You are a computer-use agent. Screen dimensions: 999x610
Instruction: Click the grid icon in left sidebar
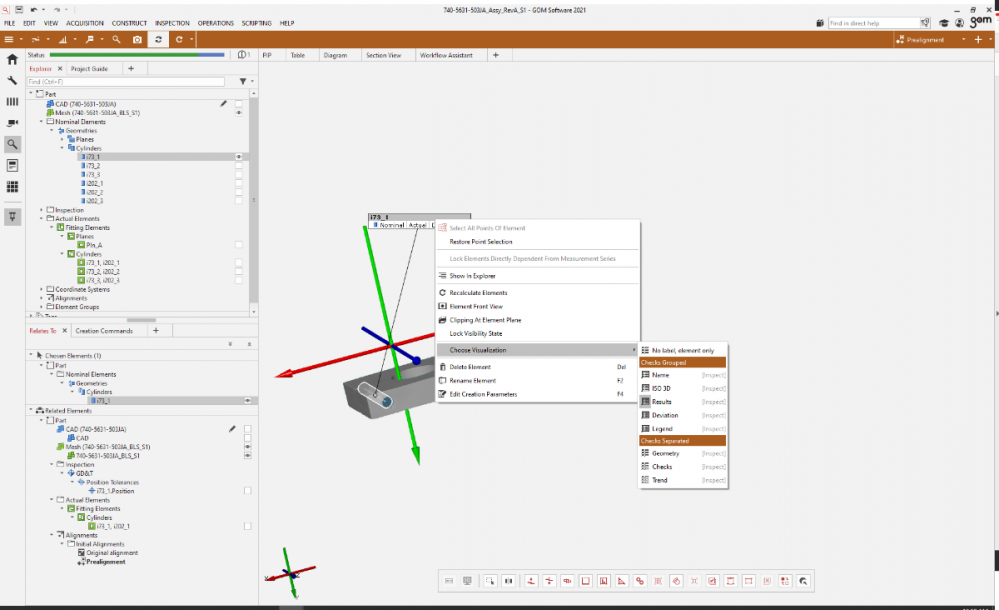(x=12, y=187)
